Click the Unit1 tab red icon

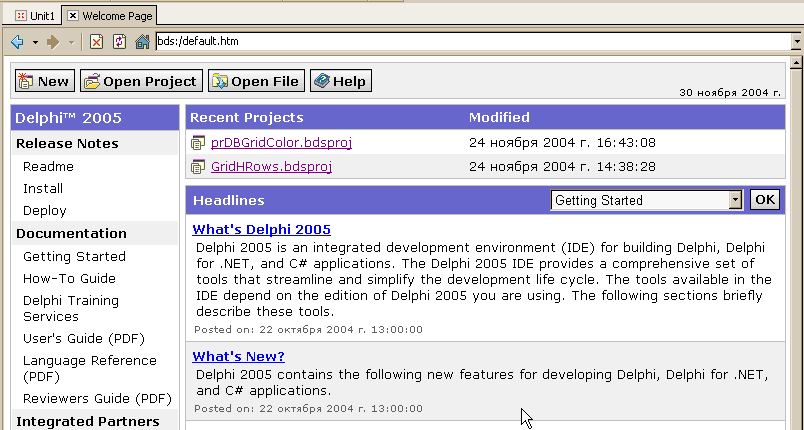point(21,16)
